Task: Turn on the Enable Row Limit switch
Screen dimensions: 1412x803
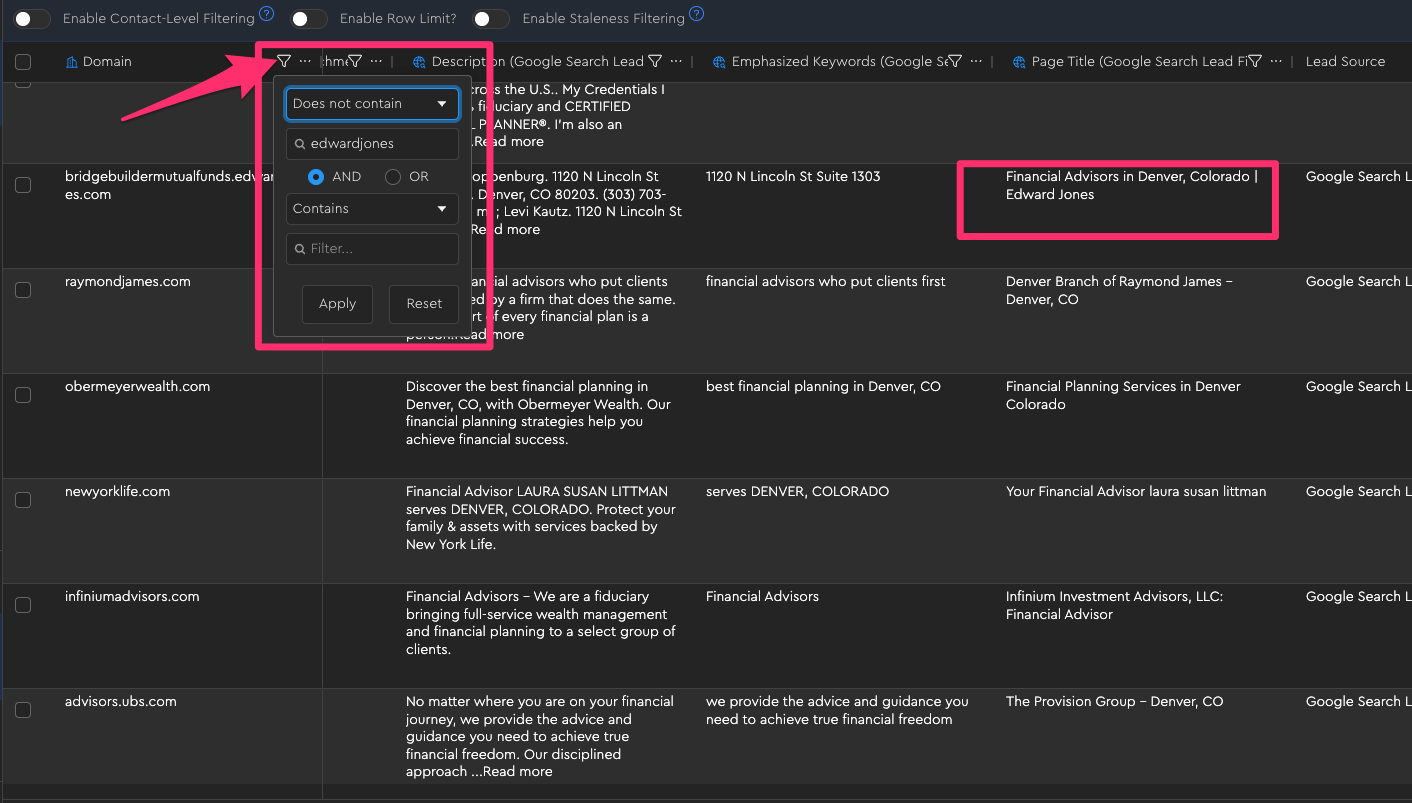Action: pos(309,19)
